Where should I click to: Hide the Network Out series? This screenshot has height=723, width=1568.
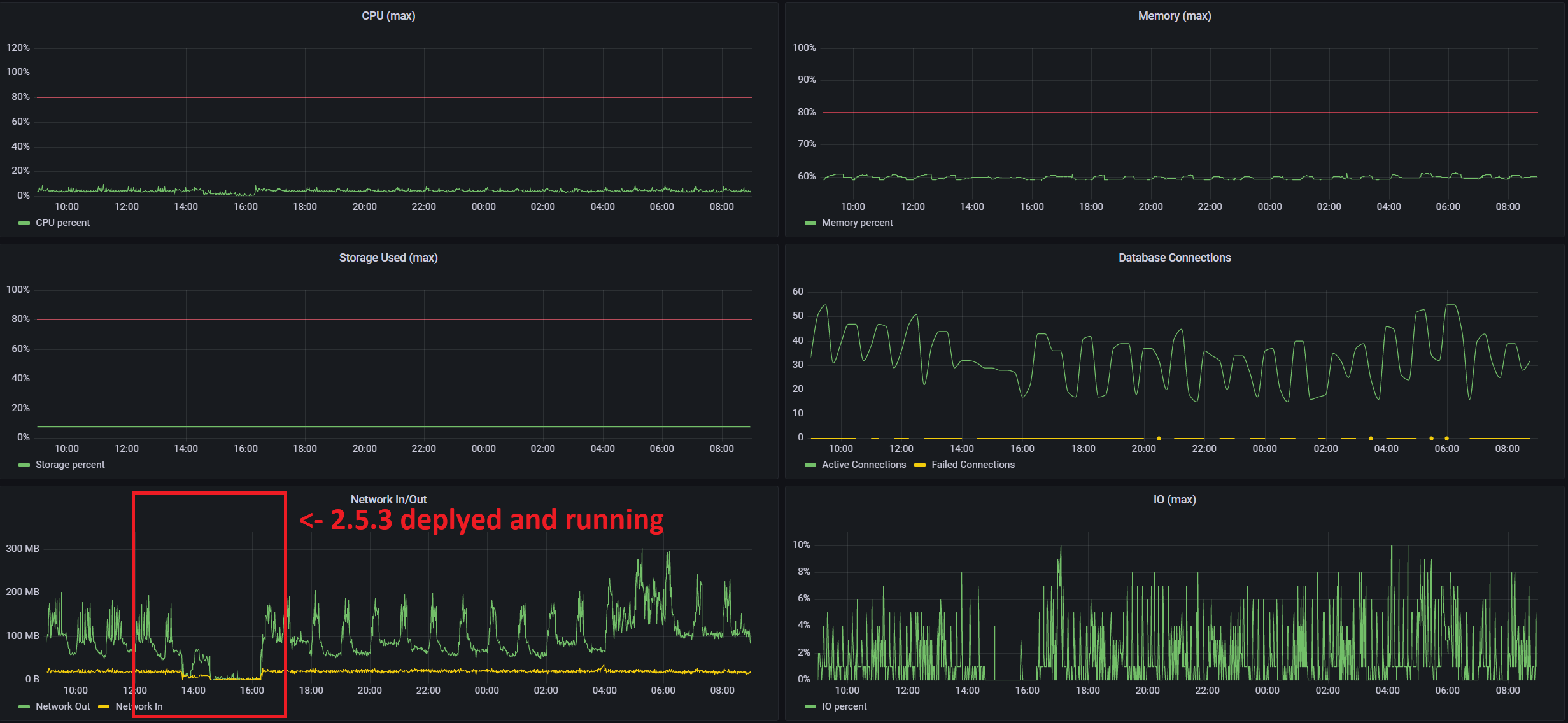(x=63, y=706)
